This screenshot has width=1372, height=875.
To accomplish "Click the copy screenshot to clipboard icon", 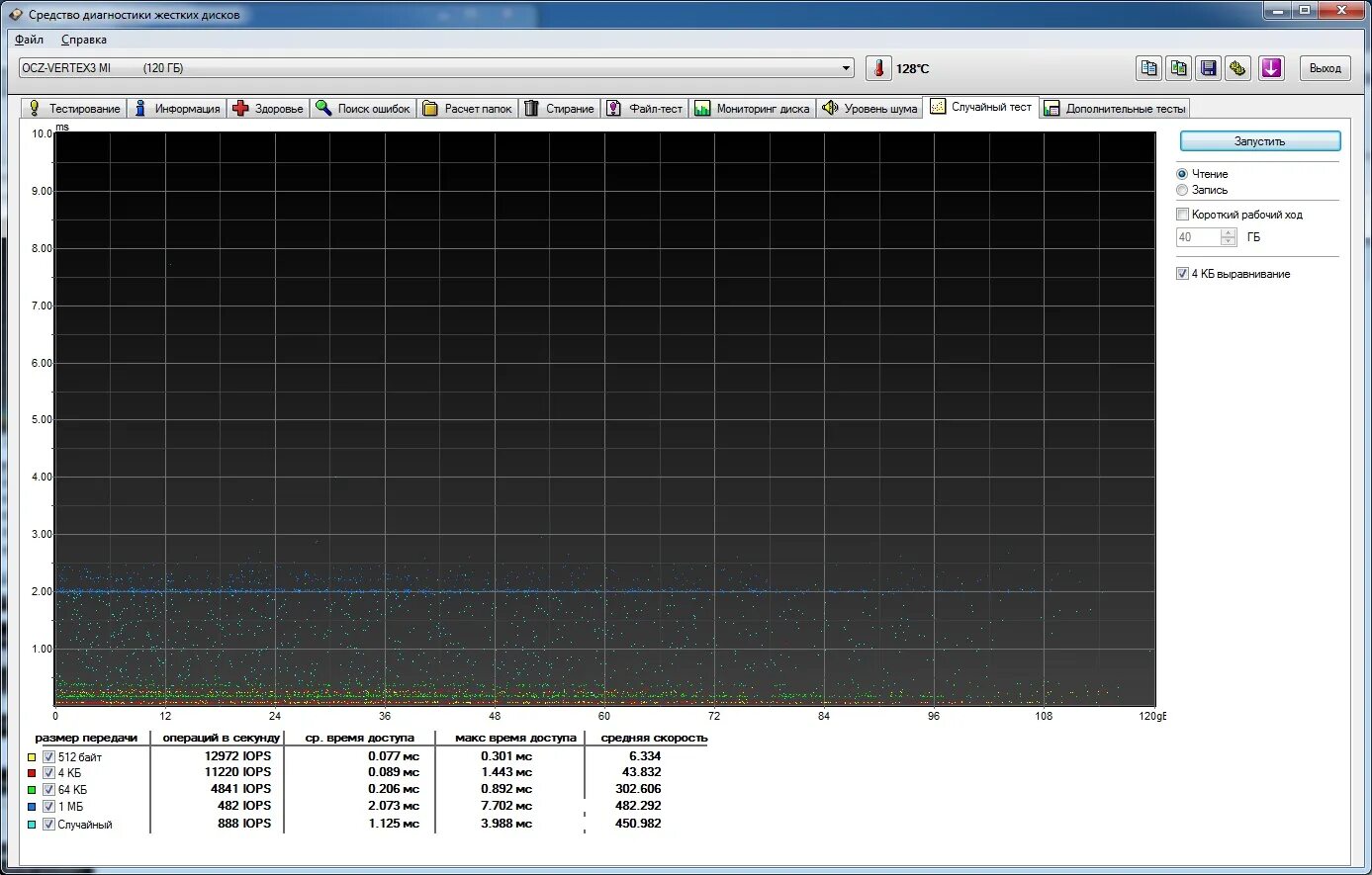I will click(x=1179, y=68).
